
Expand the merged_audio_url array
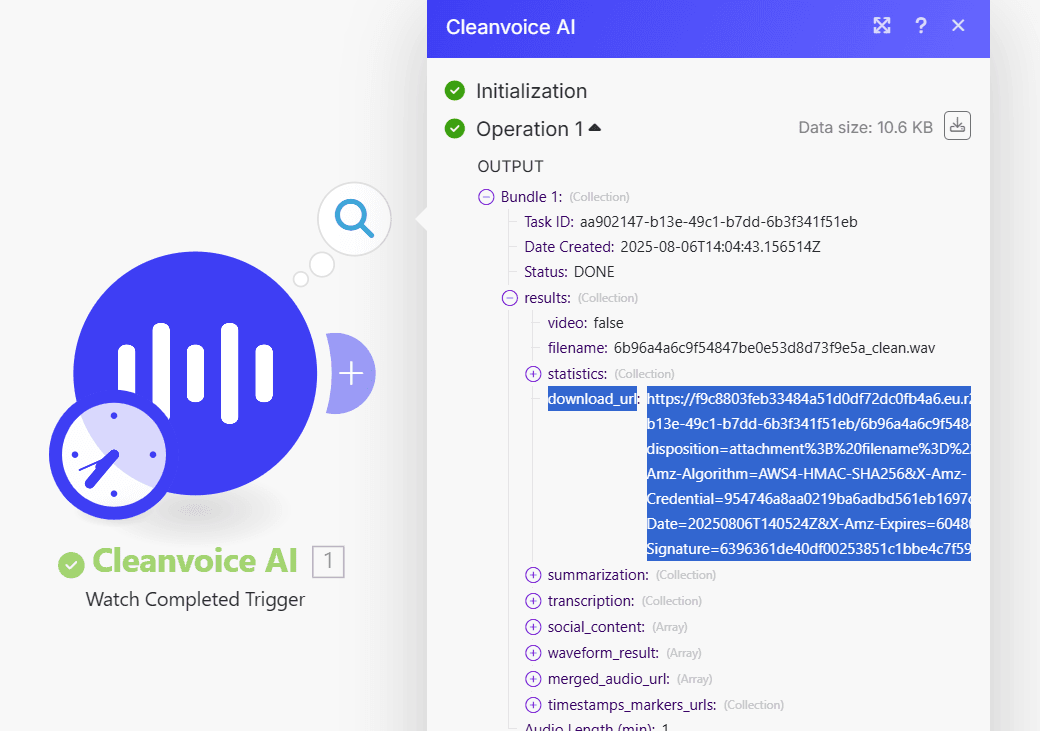pos(533,679)
